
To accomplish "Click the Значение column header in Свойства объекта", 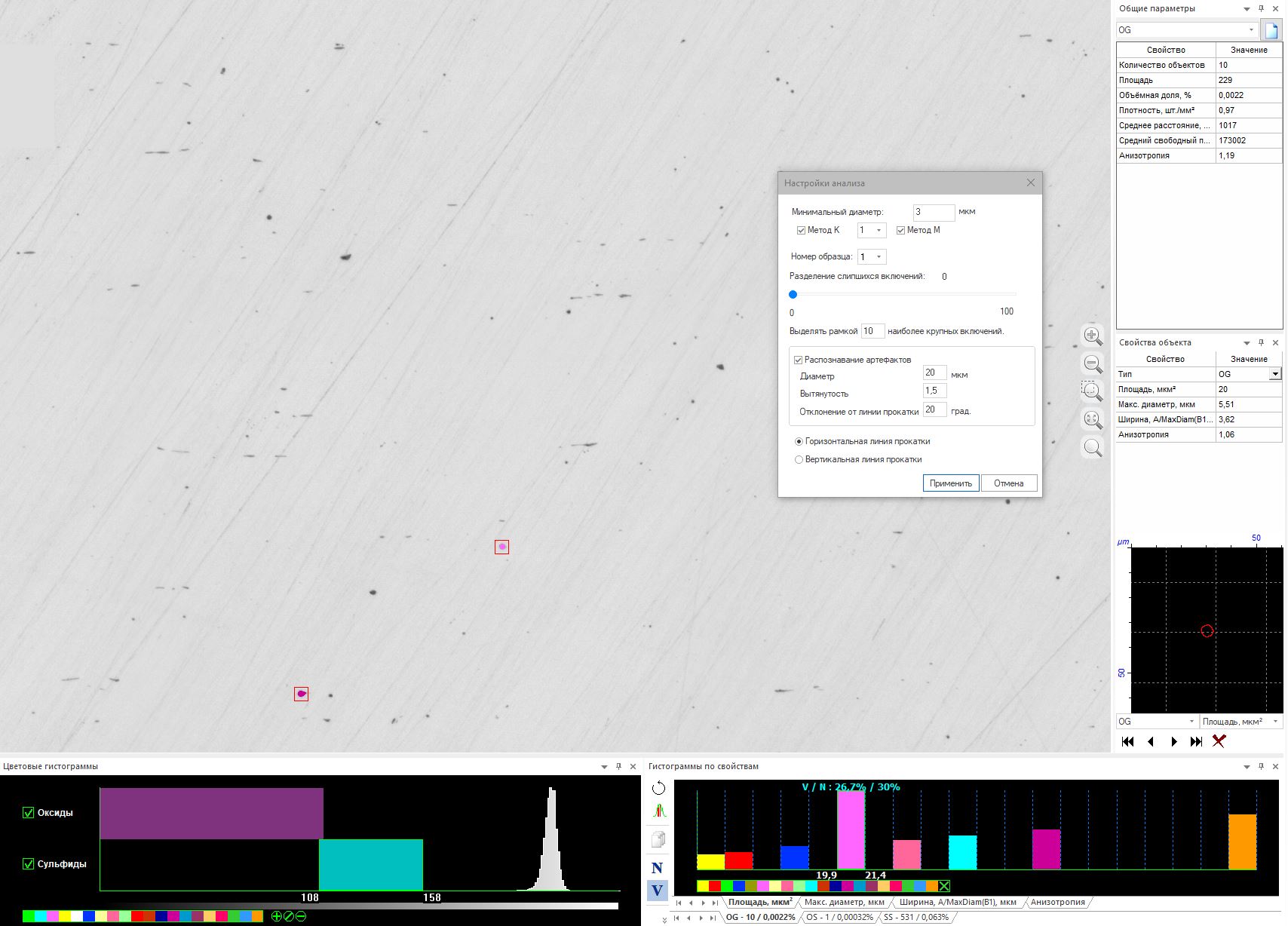I will (1249, 359).
